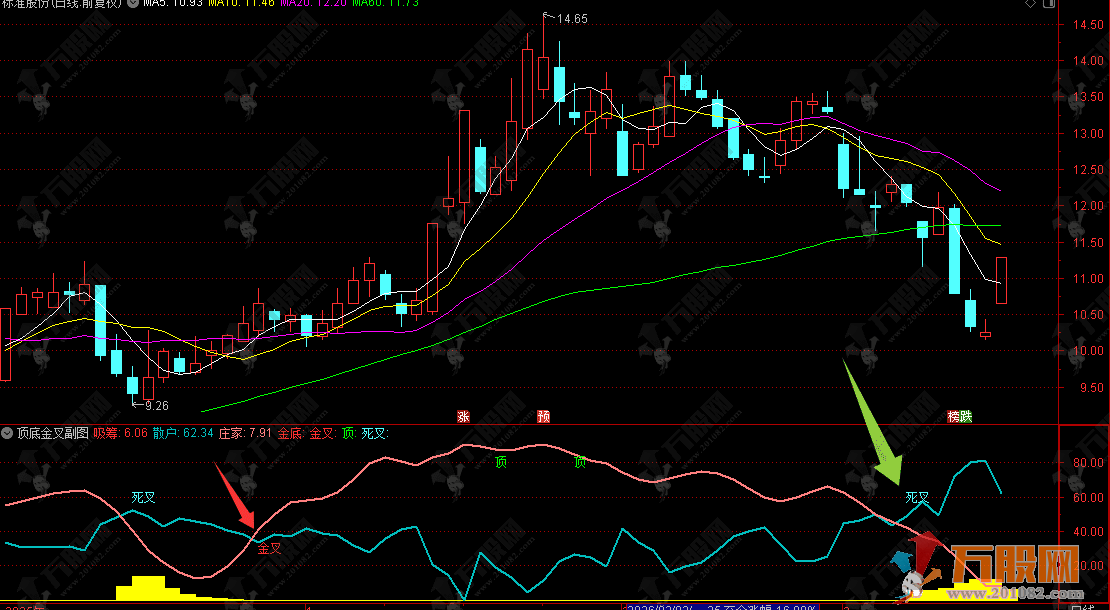Viewport: 1110px width, 610px height.
Task: Select the MA60: 11.73 indicator label
Action: (386, 3)
